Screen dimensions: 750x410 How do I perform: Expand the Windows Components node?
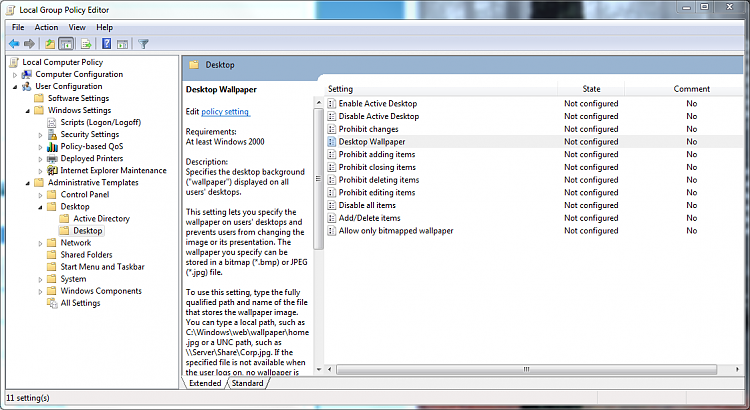40,291
